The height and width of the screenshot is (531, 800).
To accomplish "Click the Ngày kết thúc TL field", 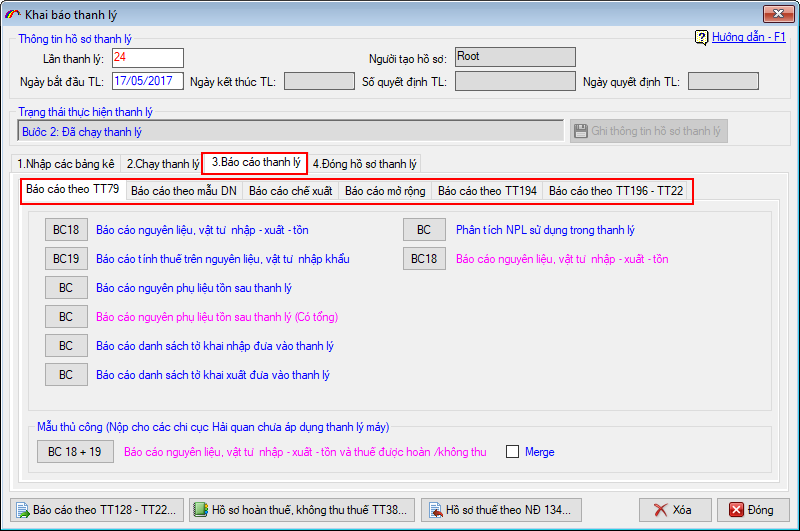I will (319, 81).
